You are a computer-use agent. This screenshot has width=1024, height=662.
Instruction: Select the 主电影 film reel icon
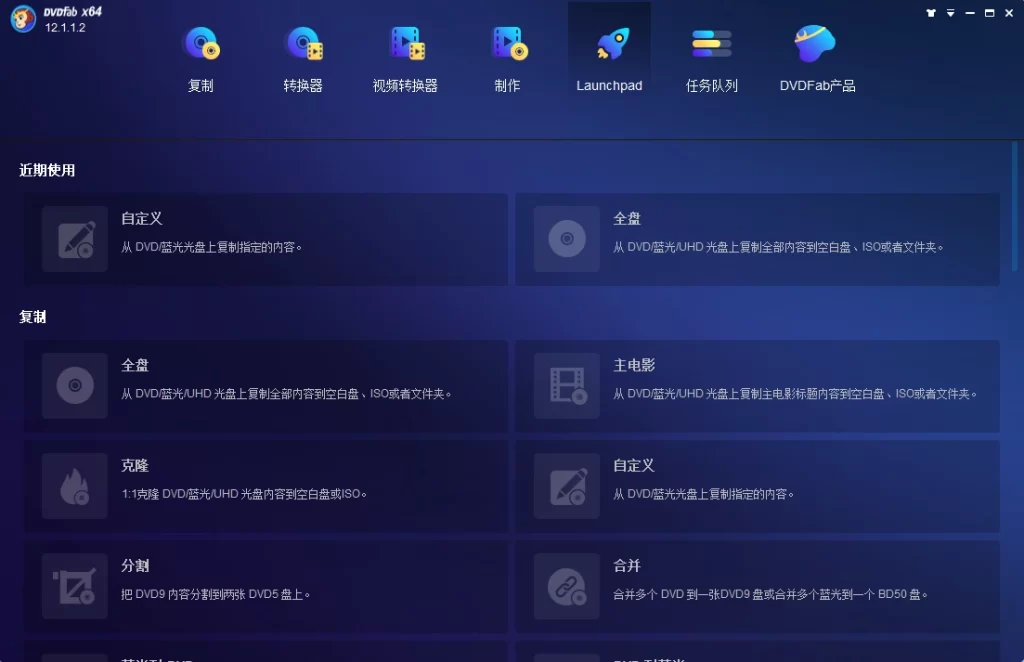567,386
